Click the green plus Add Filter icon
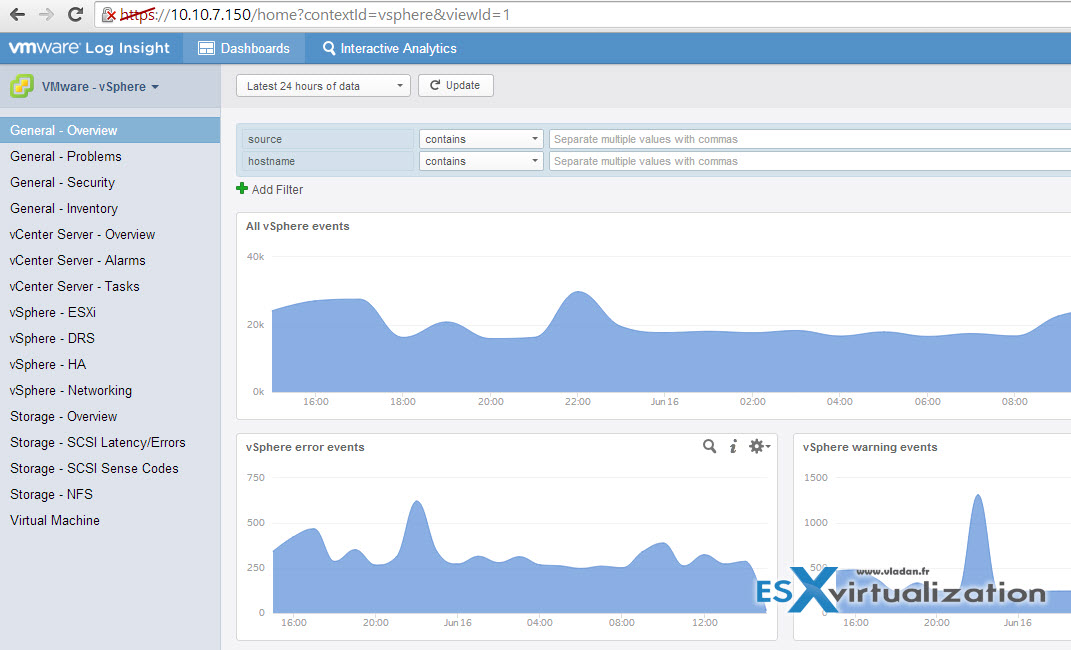Screen dimensions: 1071x650 point(242,188)
